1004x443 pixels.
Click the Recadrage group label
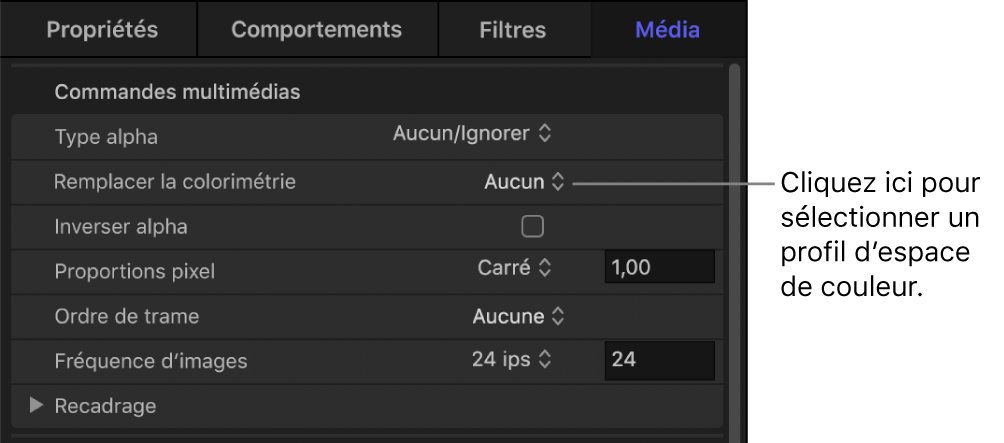105,406
